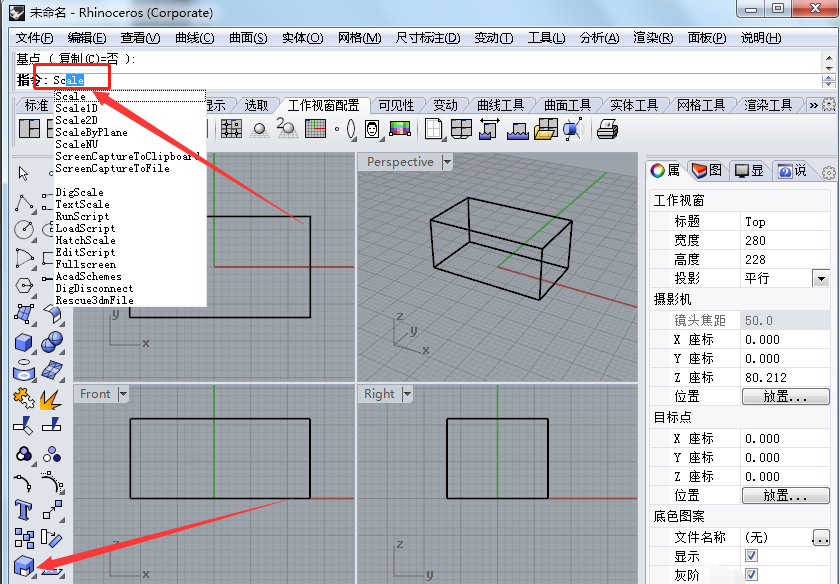Viewport: 840px width, 584px height.
Task: Open the 曲面(S) menu
Action: pos(248,38)
